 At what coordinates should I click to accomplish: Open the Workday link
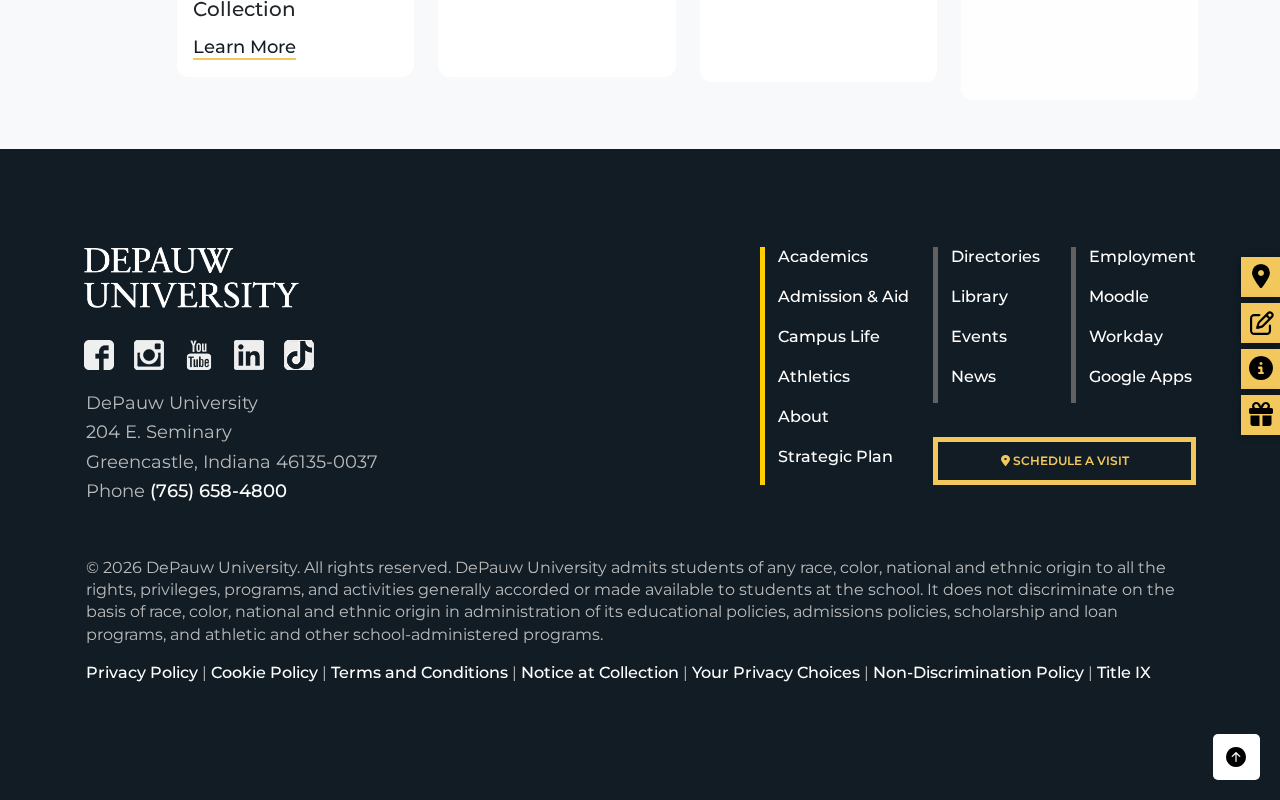[x=1126, y=337]
